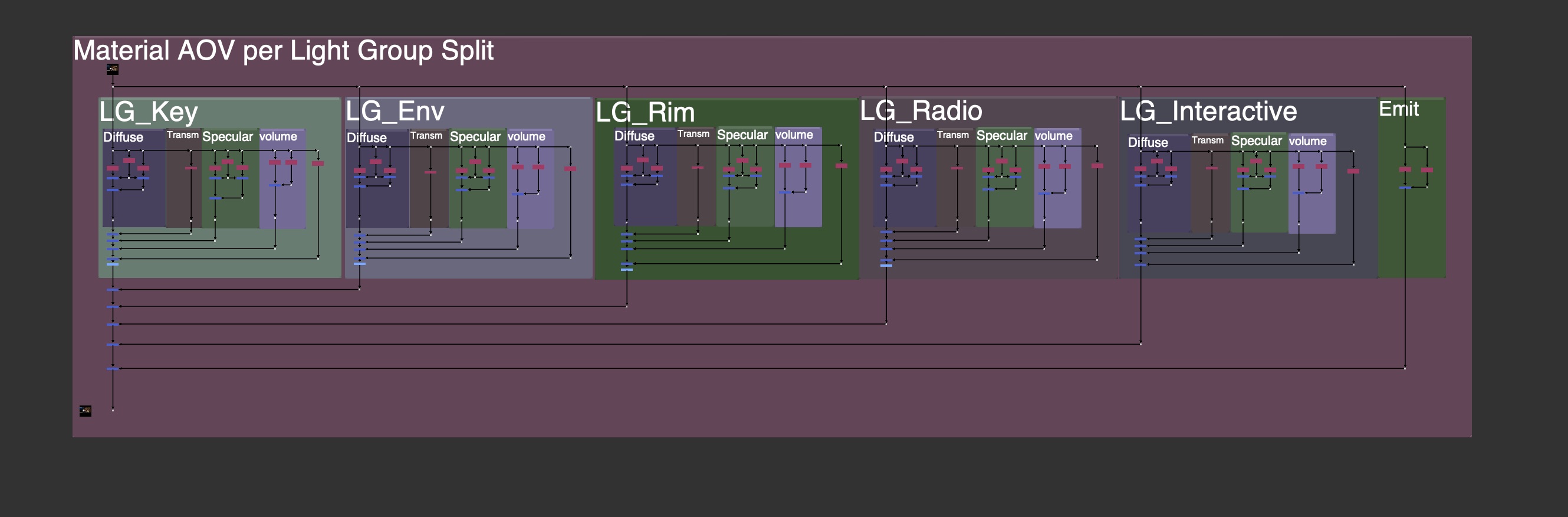This screenshot has width=1568, height=517.
Task: Select the LG_Env backdrop label
Action: [x=395, y=112]
